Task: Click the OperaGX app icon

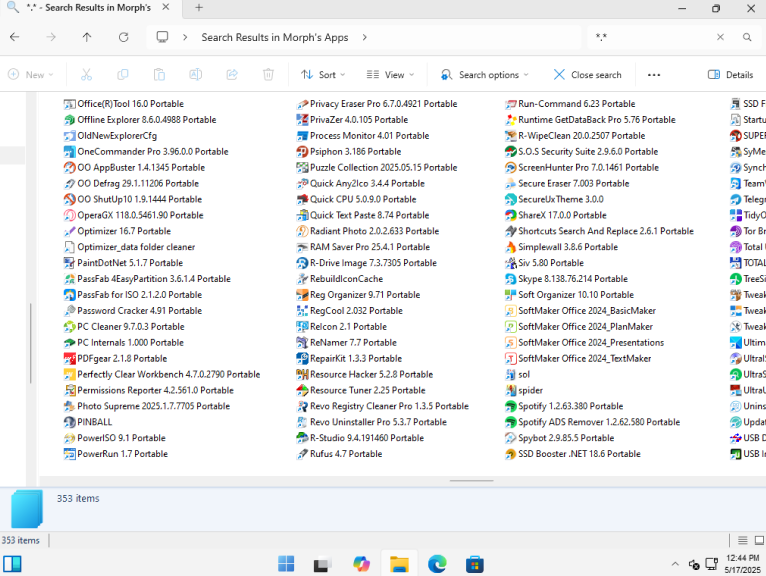Action: coord(69,215)
